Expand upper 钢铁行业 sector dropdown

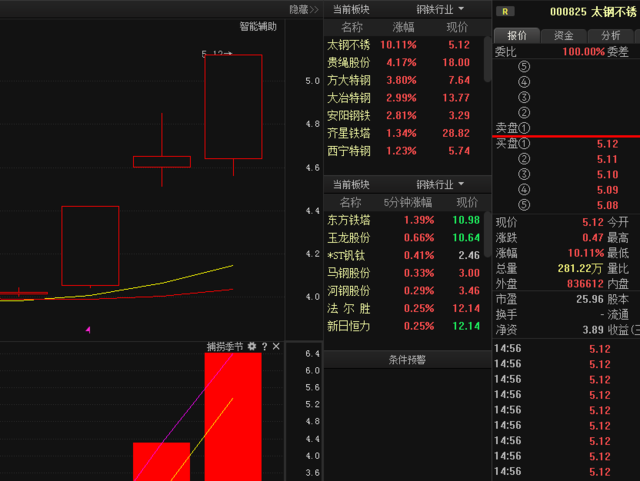(440, 9)
